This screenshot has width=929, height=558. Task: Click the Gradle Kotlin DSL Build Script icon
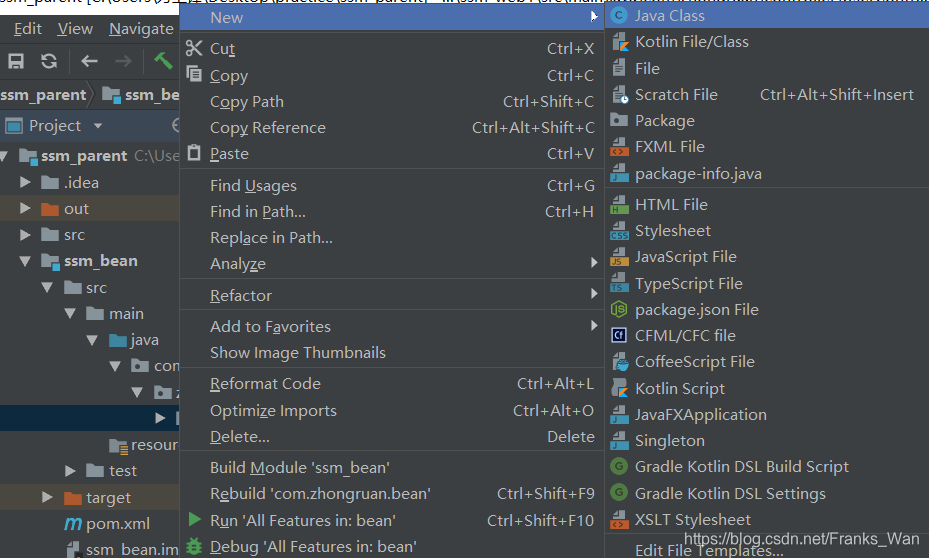(x=619, y=466)
